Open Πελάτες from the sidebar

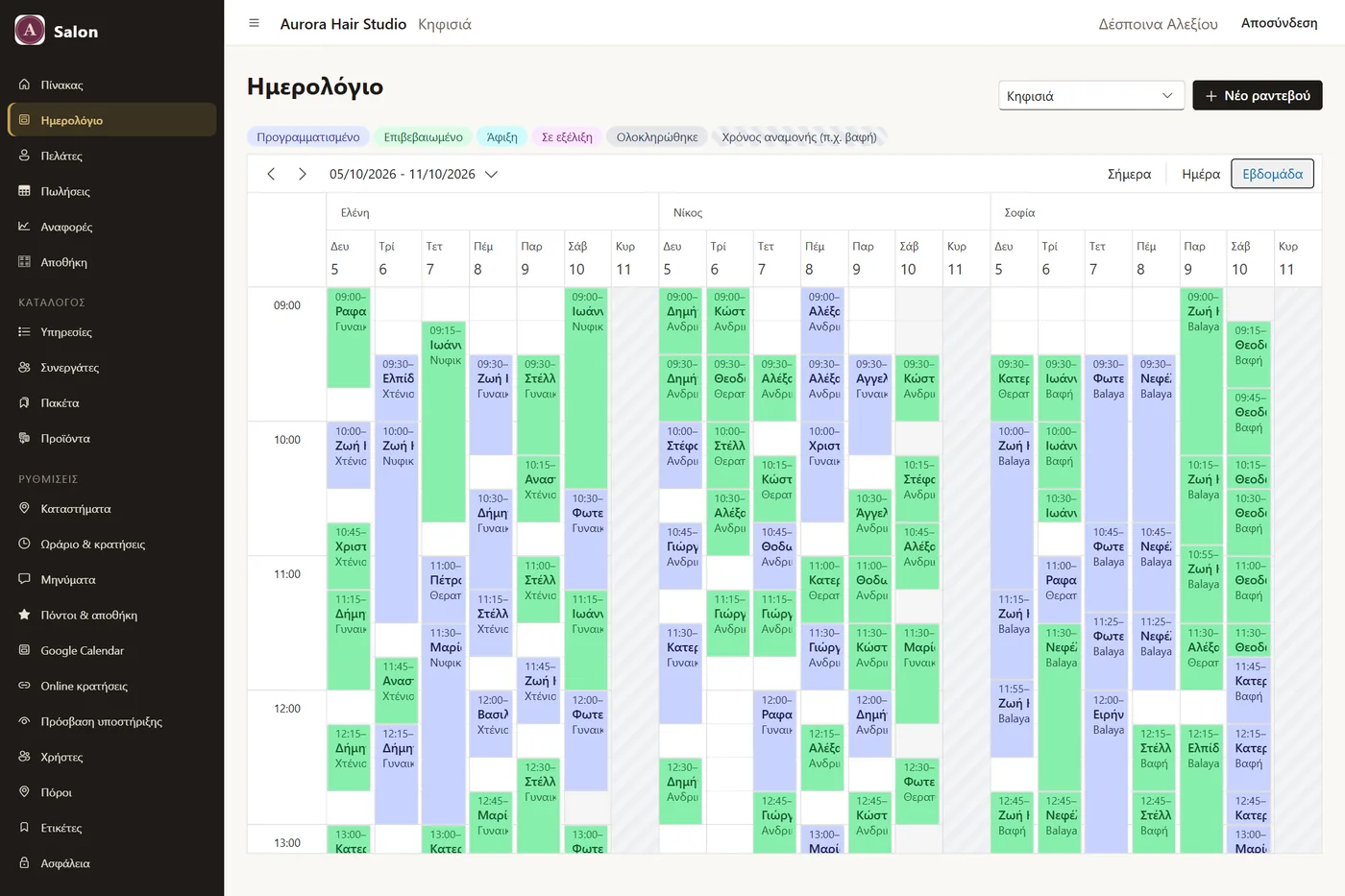111,156
